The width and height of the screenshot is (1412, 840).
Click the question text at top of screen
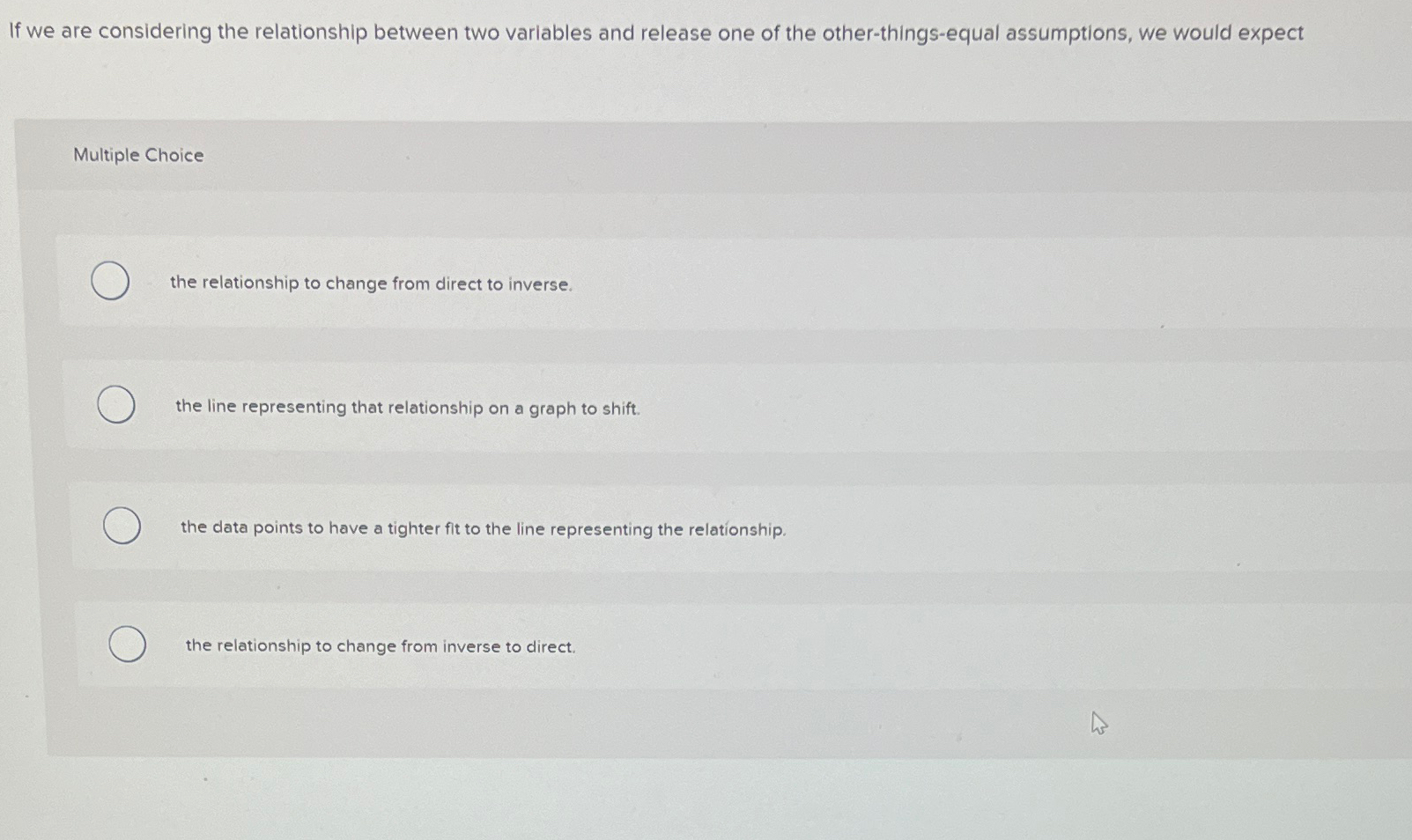point(655,33)
